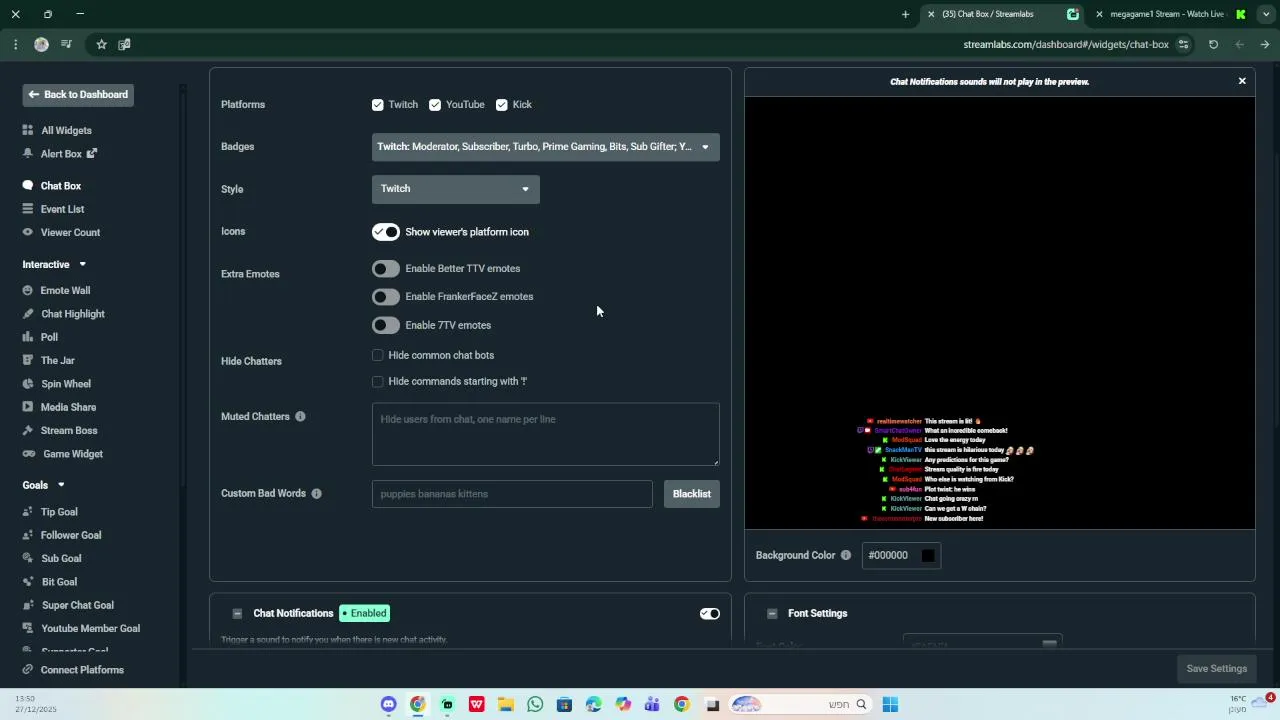Collapse the Goals sidebar section
Screen dimensions: 1280x720
[x=60, y=486]
